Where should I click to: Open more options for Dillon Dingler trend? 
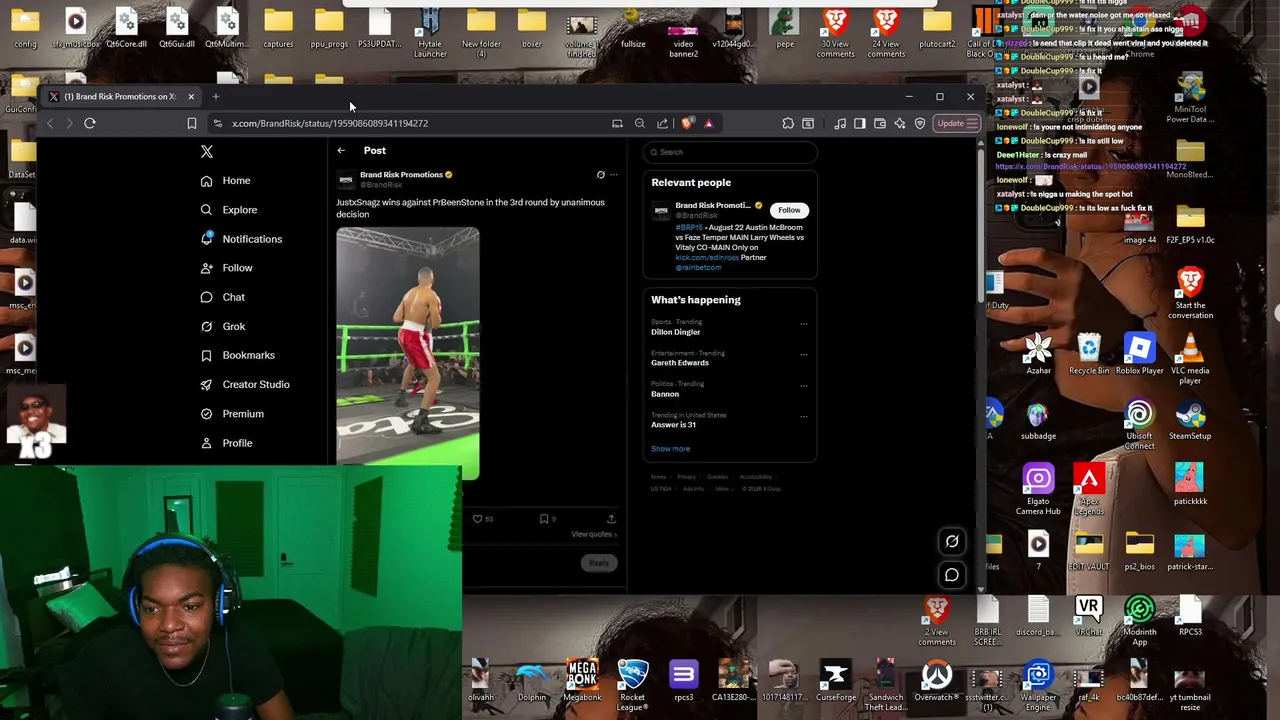coord(804,324)
